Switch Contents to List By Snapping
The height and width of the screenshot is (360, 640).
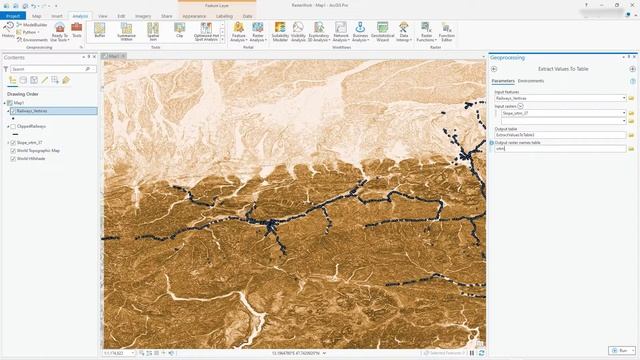click(55, 80)
